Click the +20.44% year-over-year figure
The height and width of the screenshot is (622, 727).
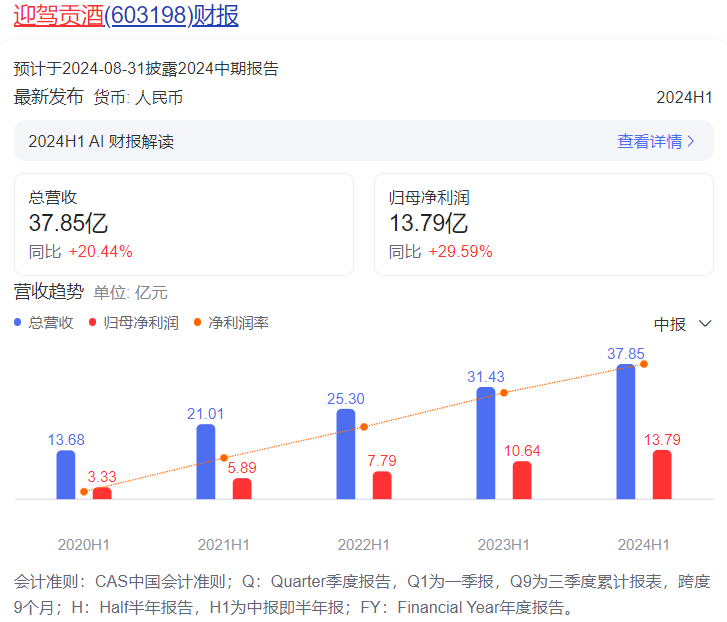[101, 252]
